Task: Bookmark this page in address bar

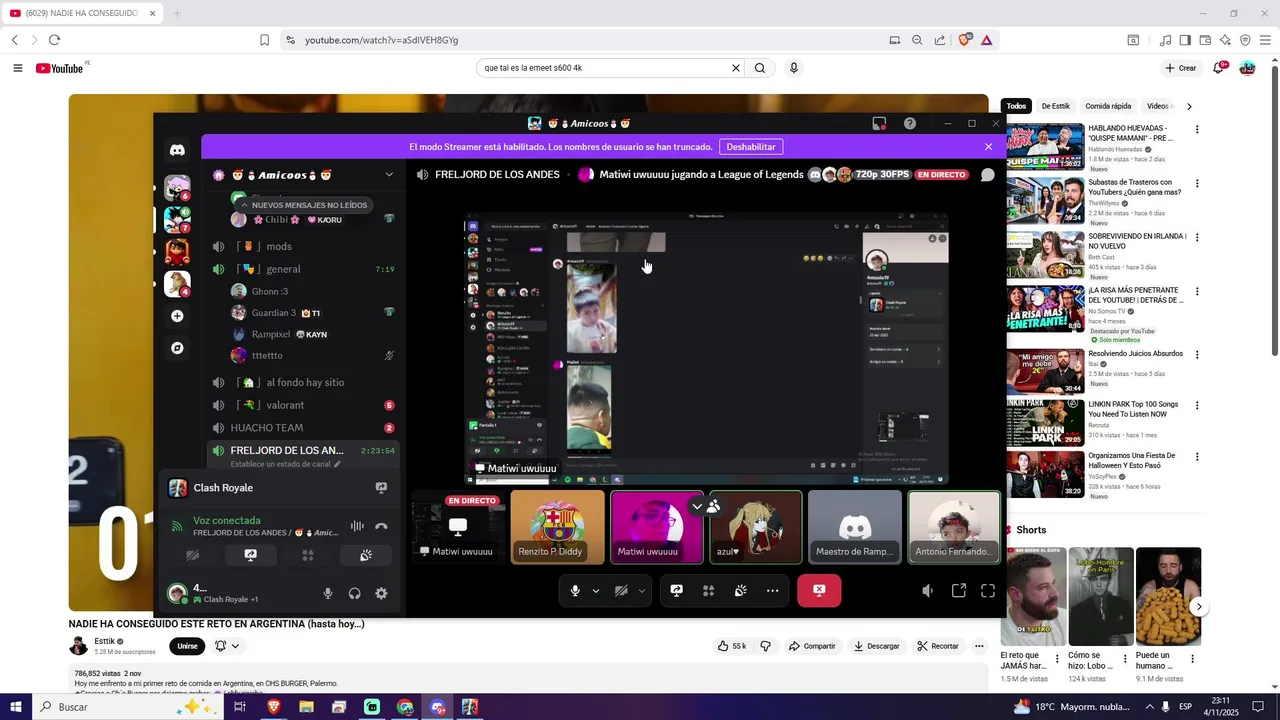Action: (x=264, y=40)
